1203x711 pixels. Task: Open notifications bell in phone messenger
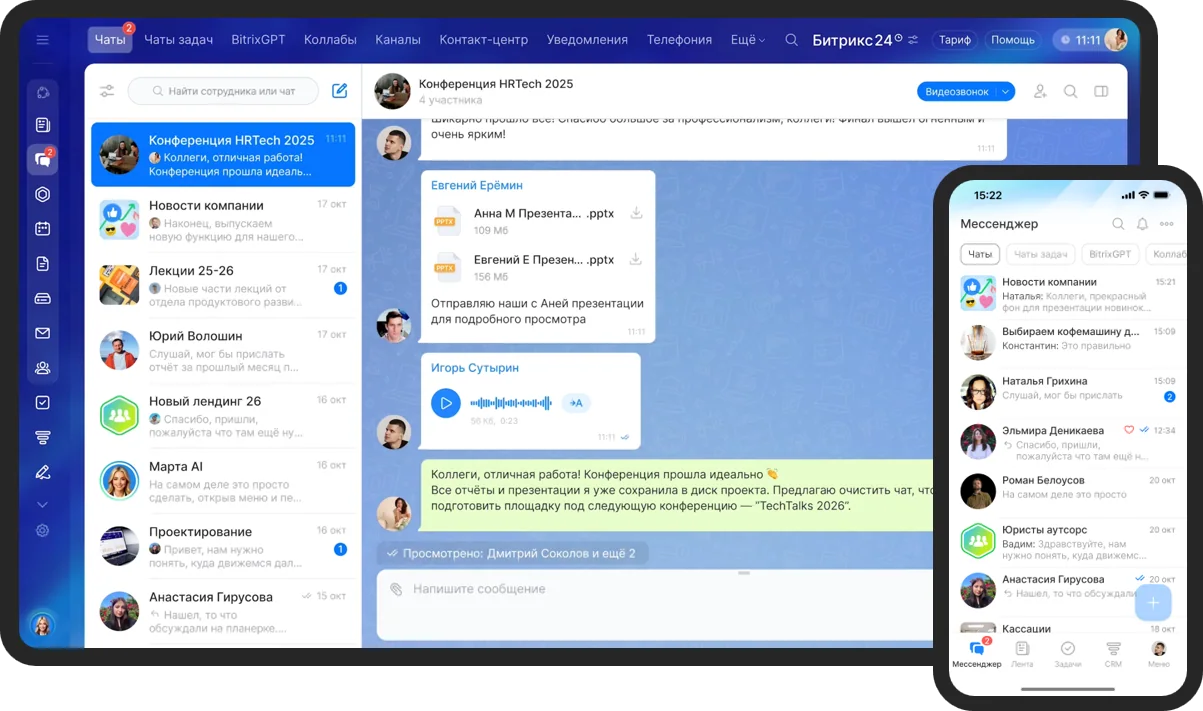tap(1142, 224)
